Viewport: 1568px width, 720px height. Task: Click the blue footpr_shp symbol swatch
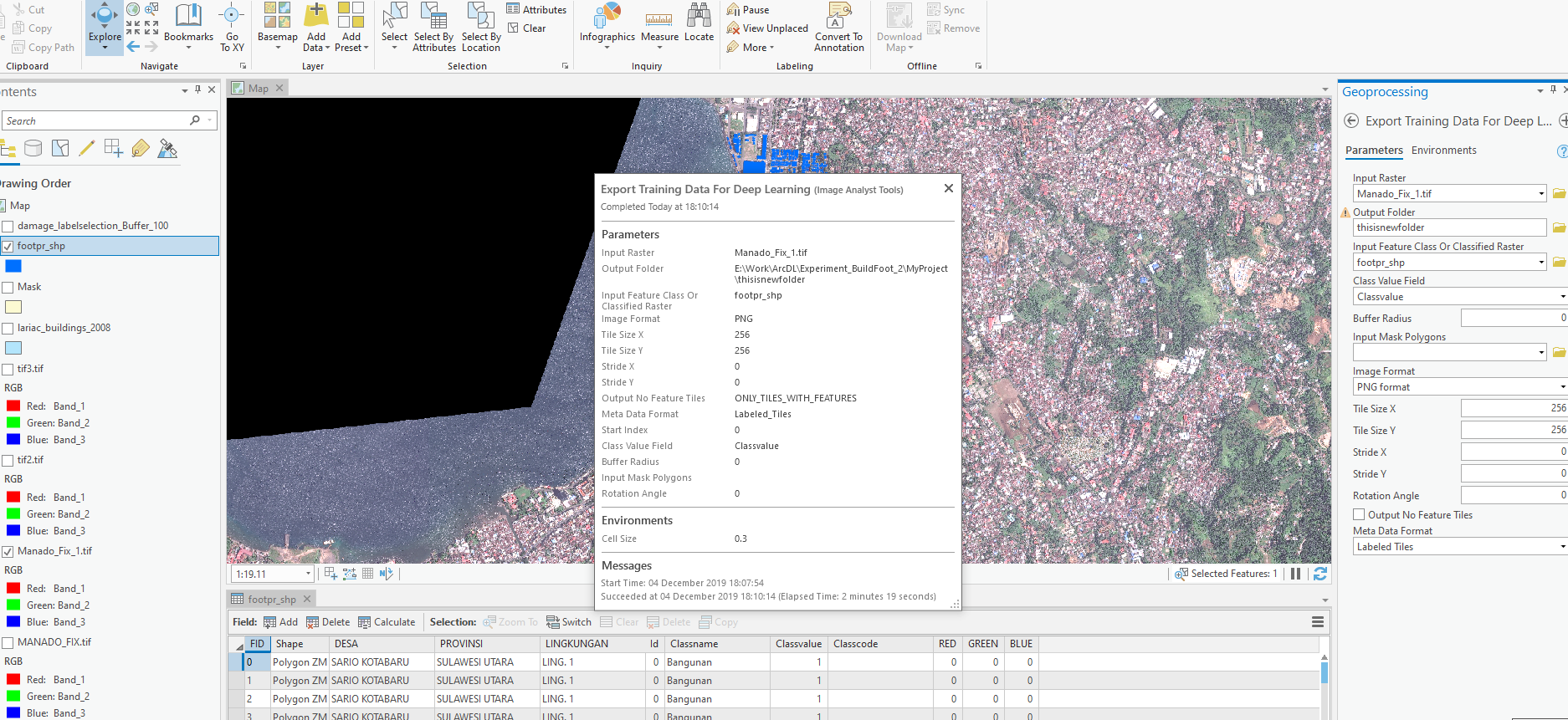(13, 266)
